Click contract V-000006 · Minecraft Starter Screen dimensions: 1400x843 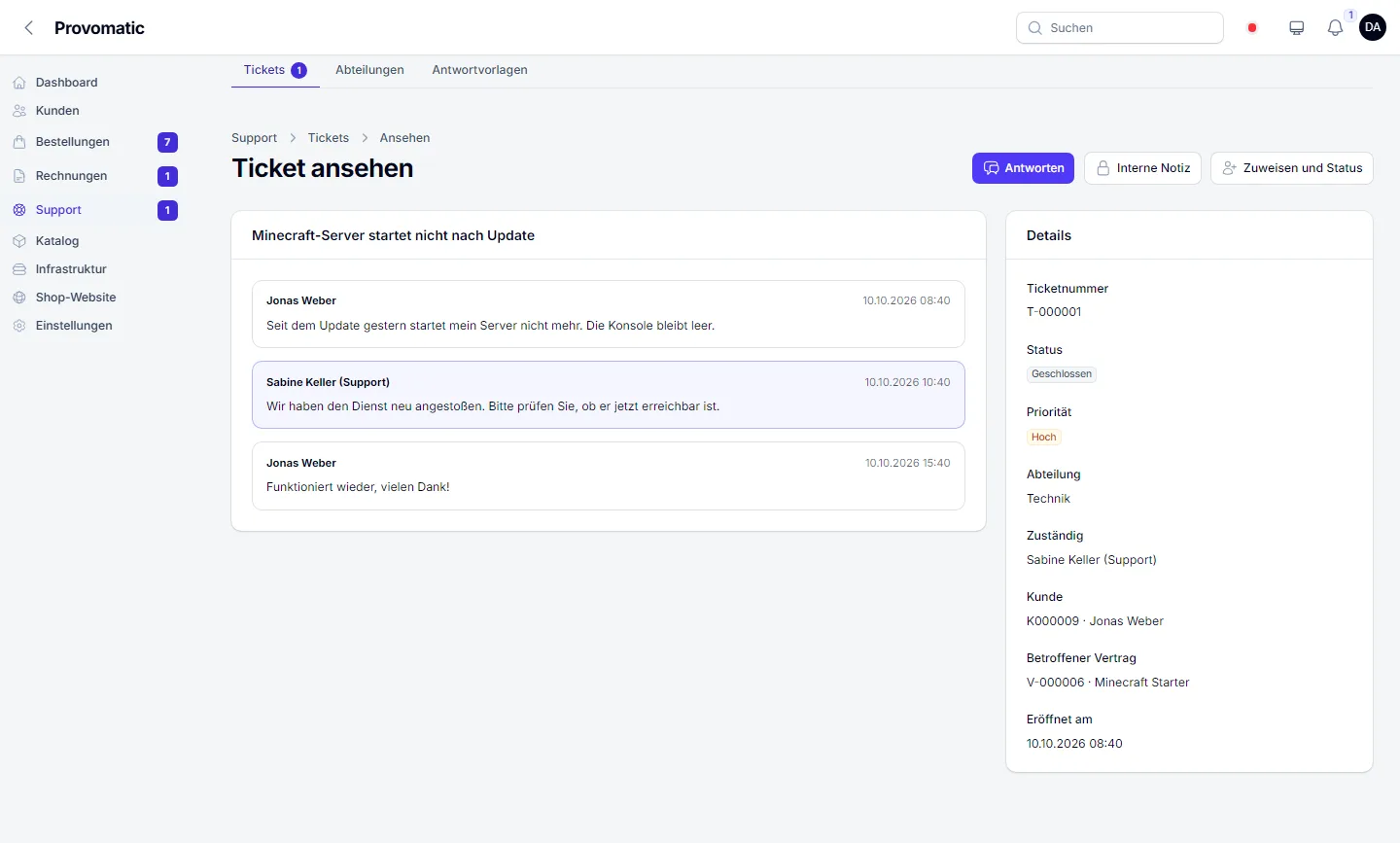coord(1107,683)
